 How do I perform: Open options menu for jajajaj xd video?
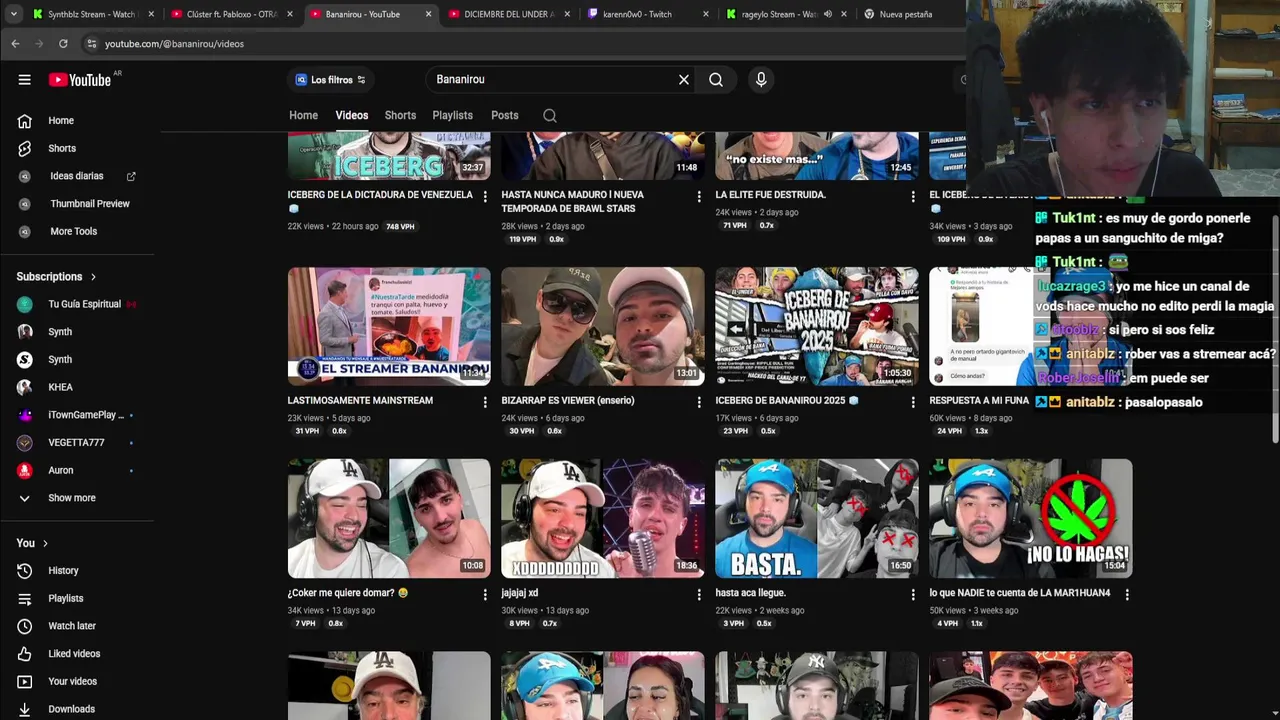pos(699,594)
